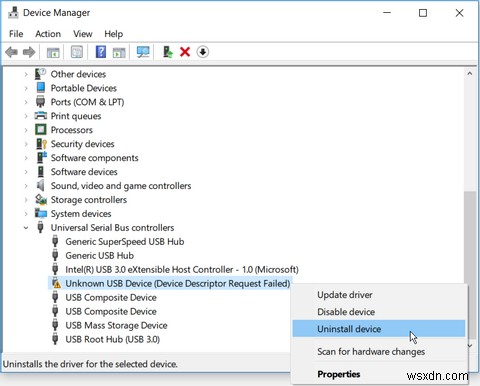Expand the Storage controllers node
Screen dimensions: 480x386
[x=26, y=200]
